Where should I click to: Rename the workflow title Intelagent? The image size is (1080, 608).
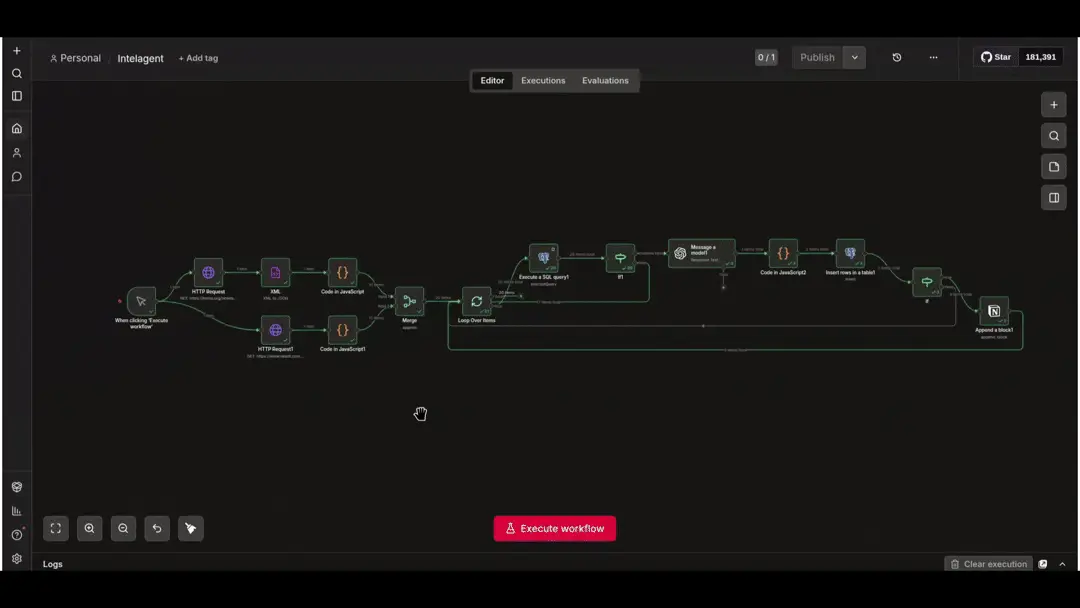click(x=141, y=59)
